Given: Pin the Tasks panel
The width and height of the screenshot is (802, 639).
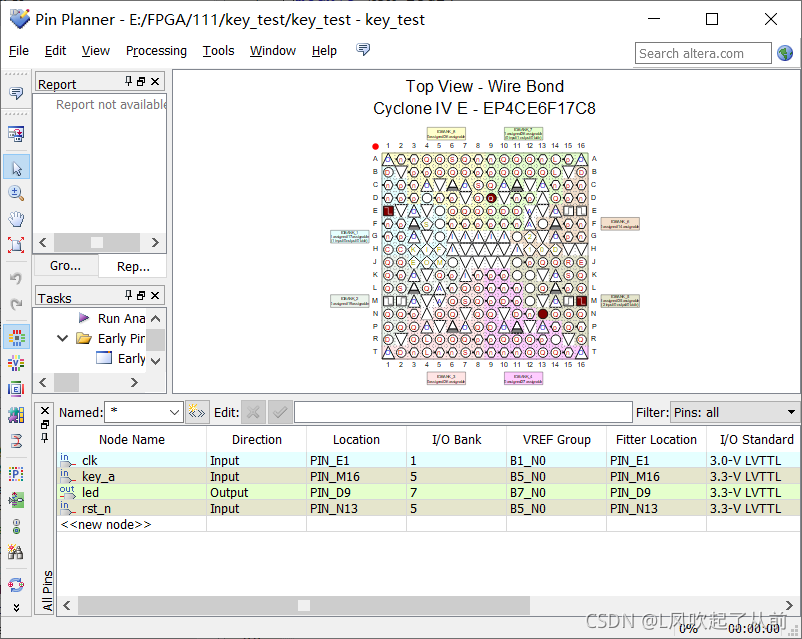Looking at the screenshot, I should pyautogui.click(x=128, y=295).
